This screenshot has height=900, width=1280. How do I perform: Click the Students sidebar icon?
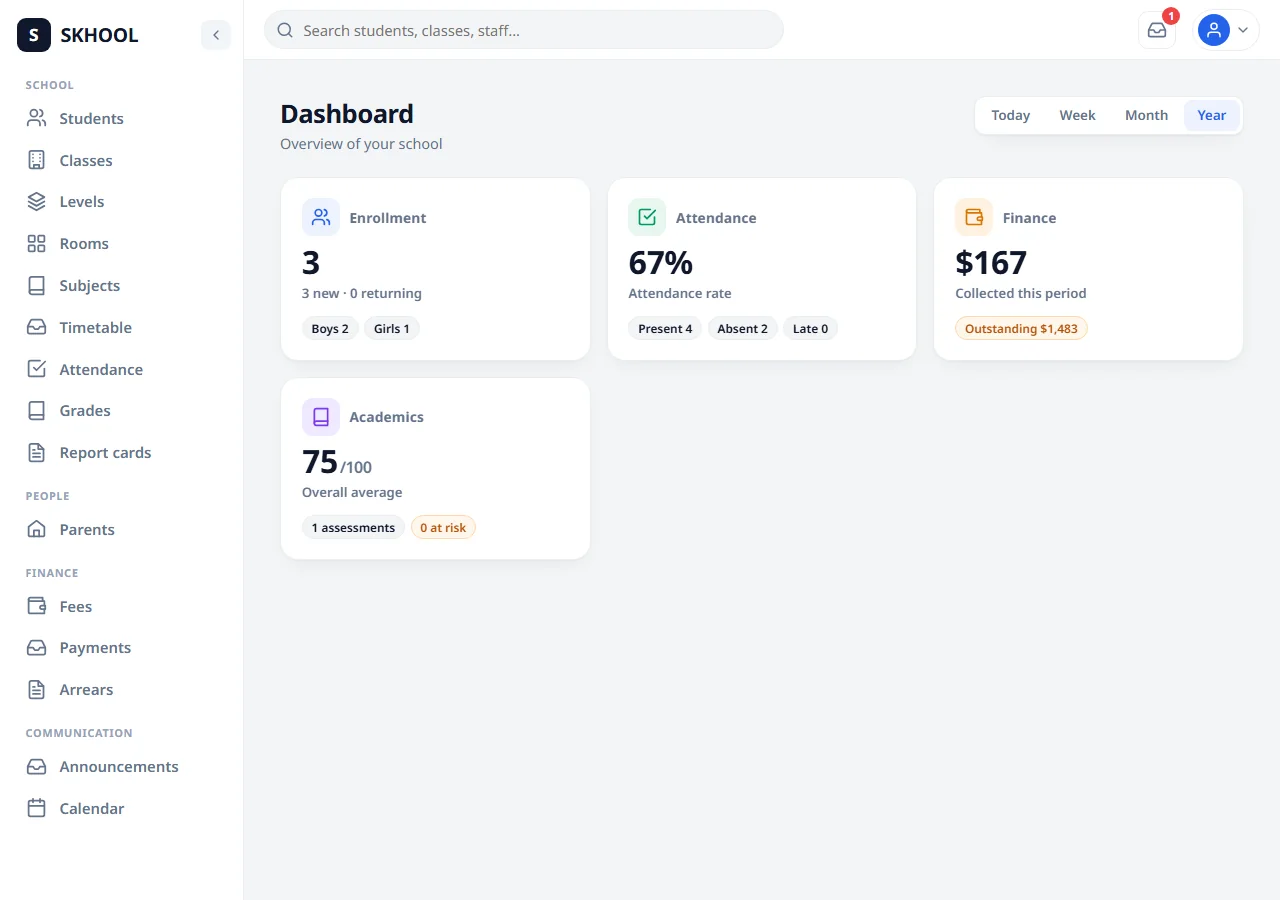(37, 118)
